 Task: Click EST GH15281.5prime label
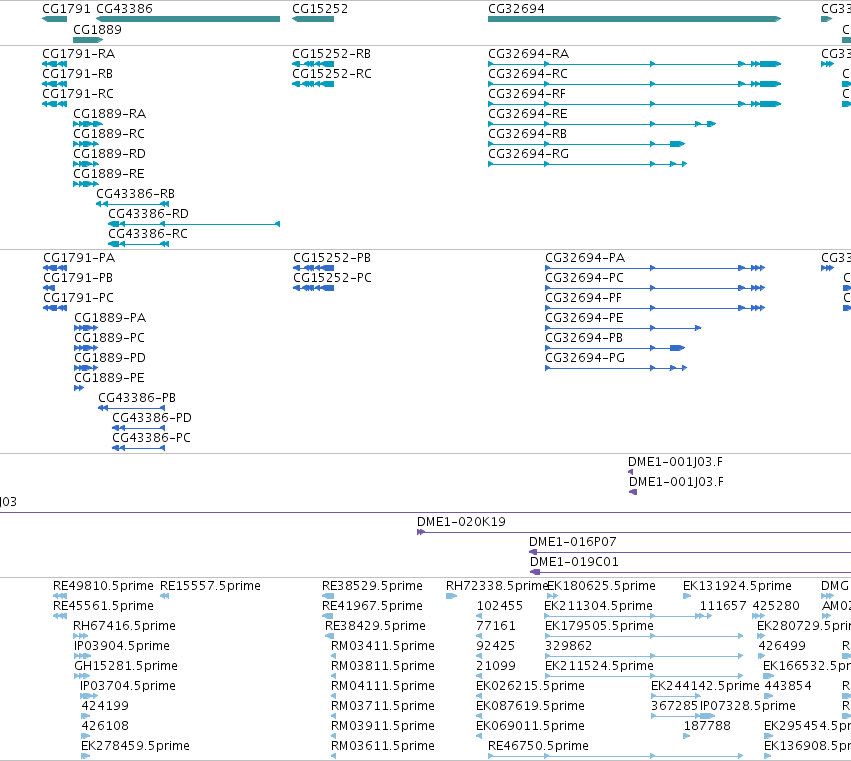tap(126, 667)
